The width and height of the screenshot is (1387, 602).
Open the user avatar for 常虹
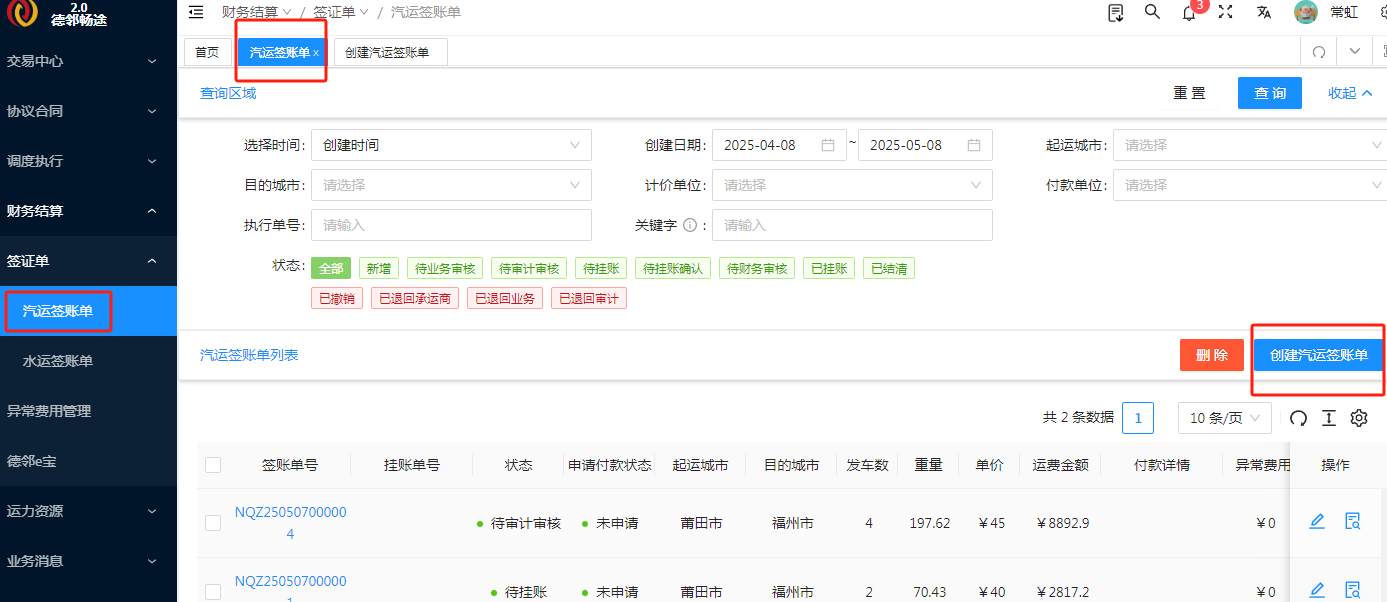[1305, 12]
